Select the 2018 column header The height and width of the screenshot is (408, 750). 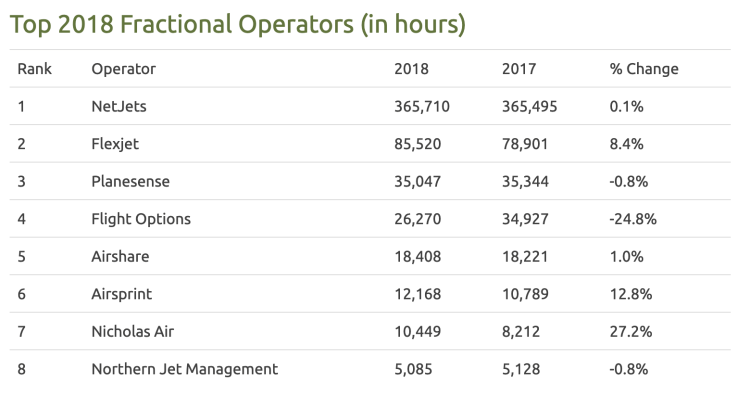(411, 69)
